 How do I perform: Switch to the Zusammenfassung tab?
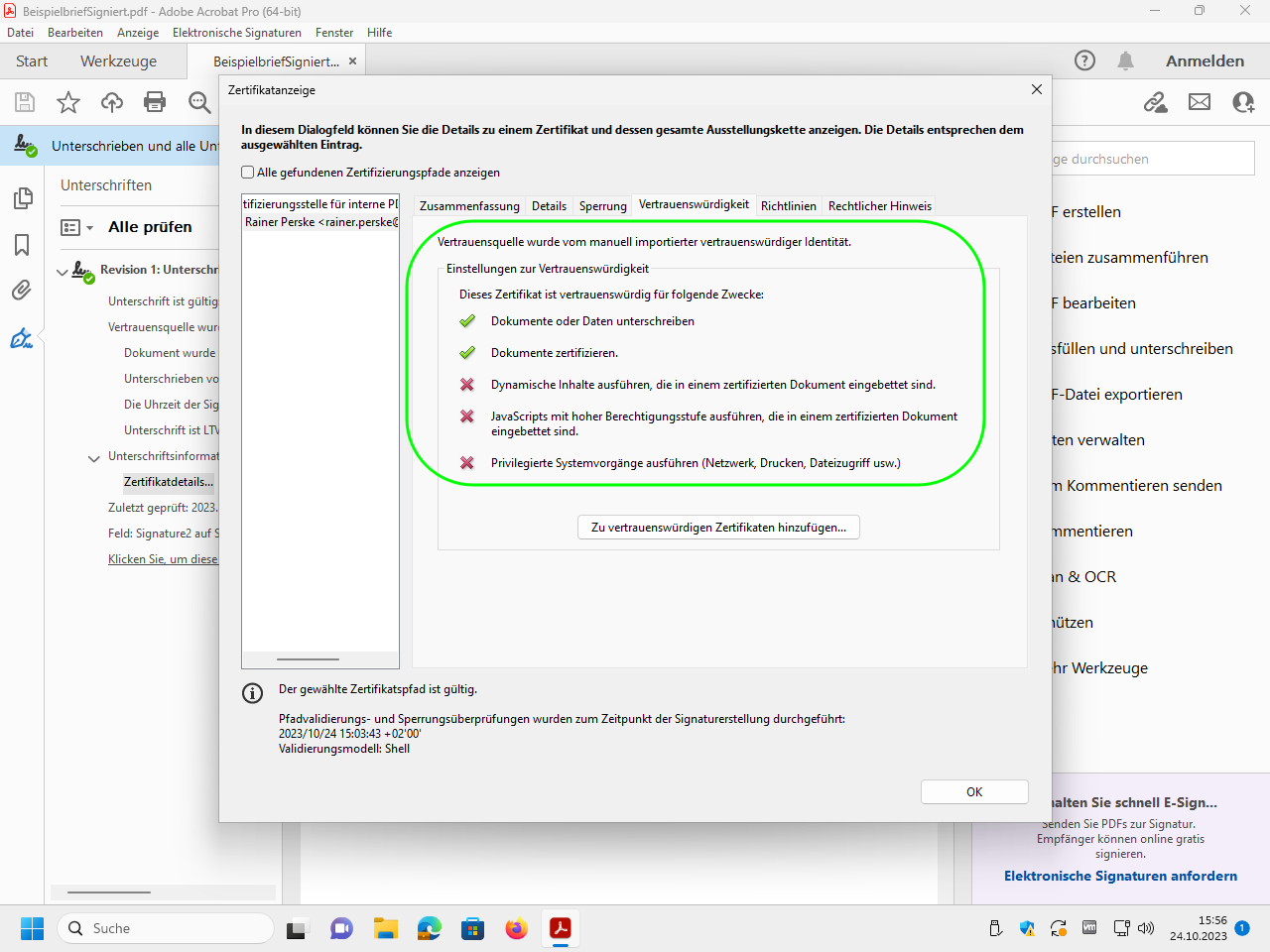pos(469,206)
